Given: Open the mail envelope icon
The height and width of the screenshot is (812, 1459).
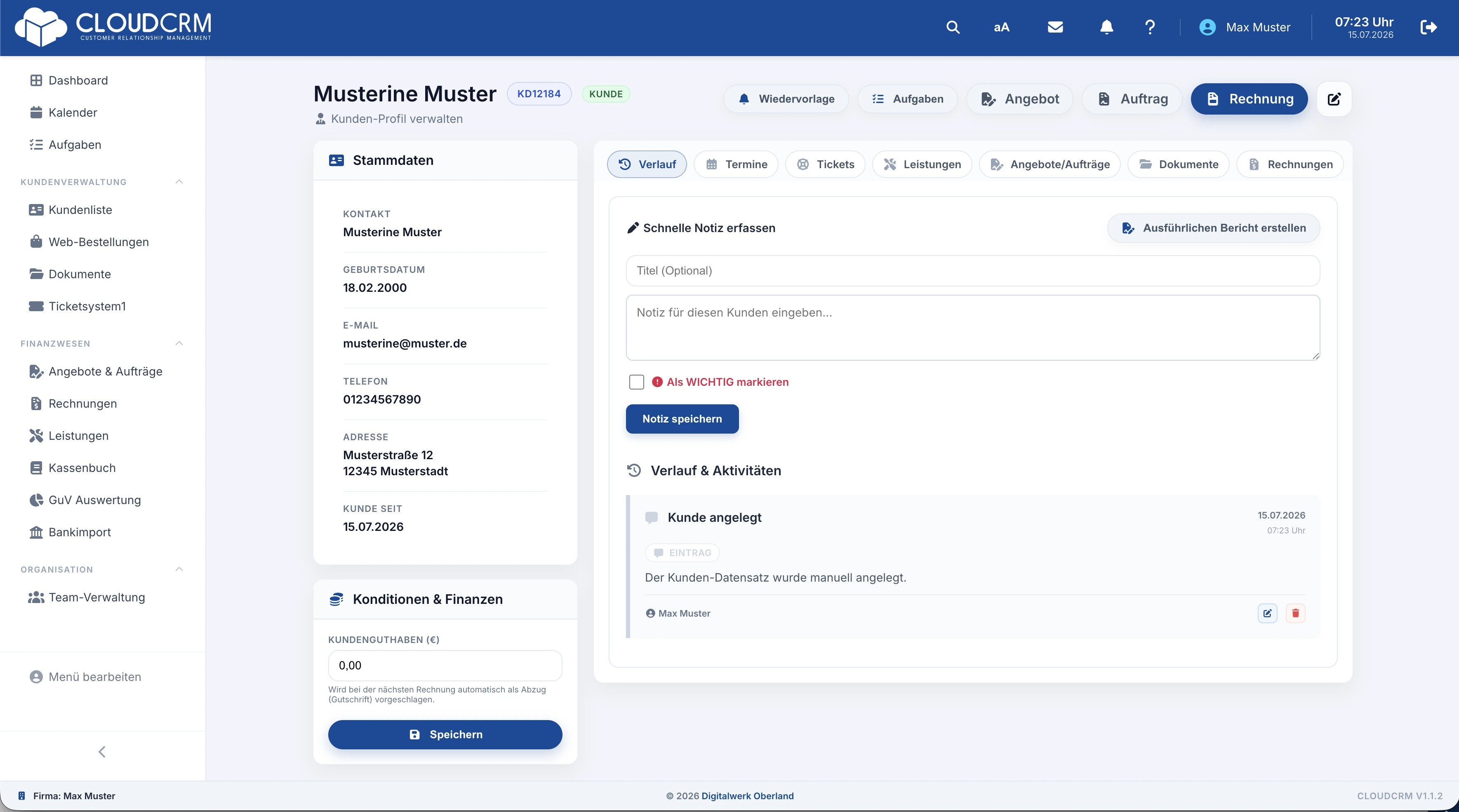Looking at the screenshot, I should [1055, 27].
